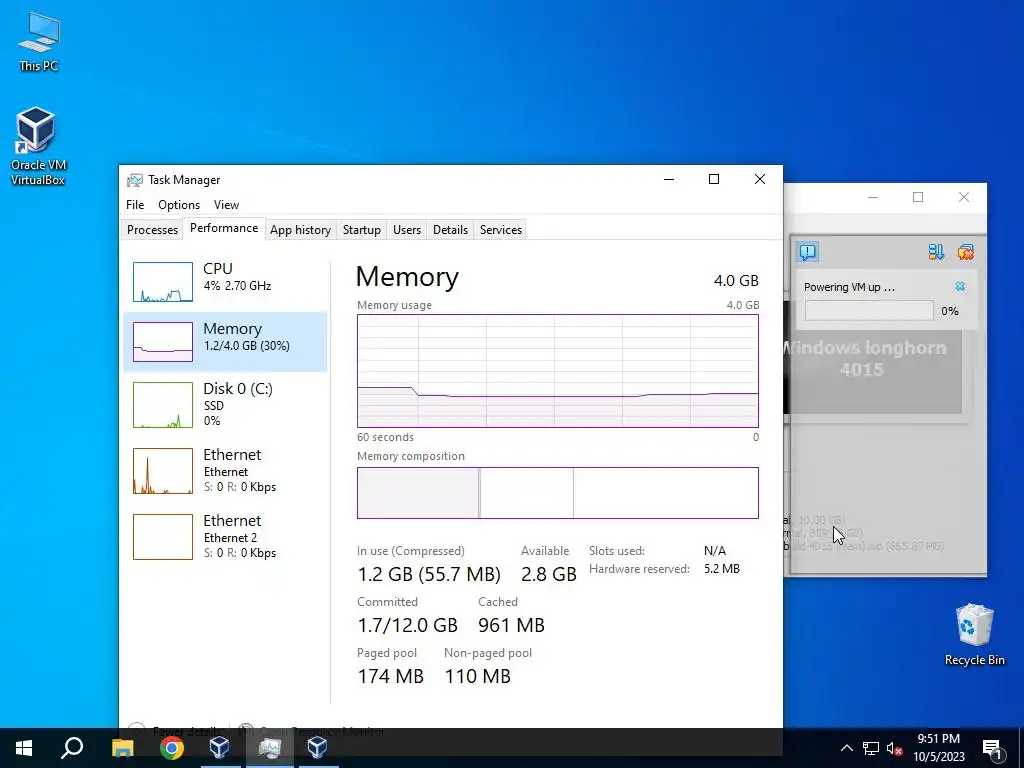Click the muted volume icon in tray
This screenshot has height=768, width=1024.
895,748
